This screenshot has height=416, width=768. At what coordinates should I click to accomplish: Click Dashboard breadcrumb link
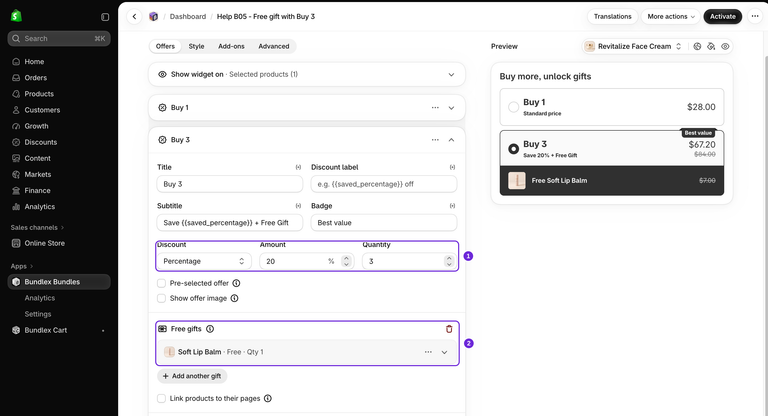188,17
